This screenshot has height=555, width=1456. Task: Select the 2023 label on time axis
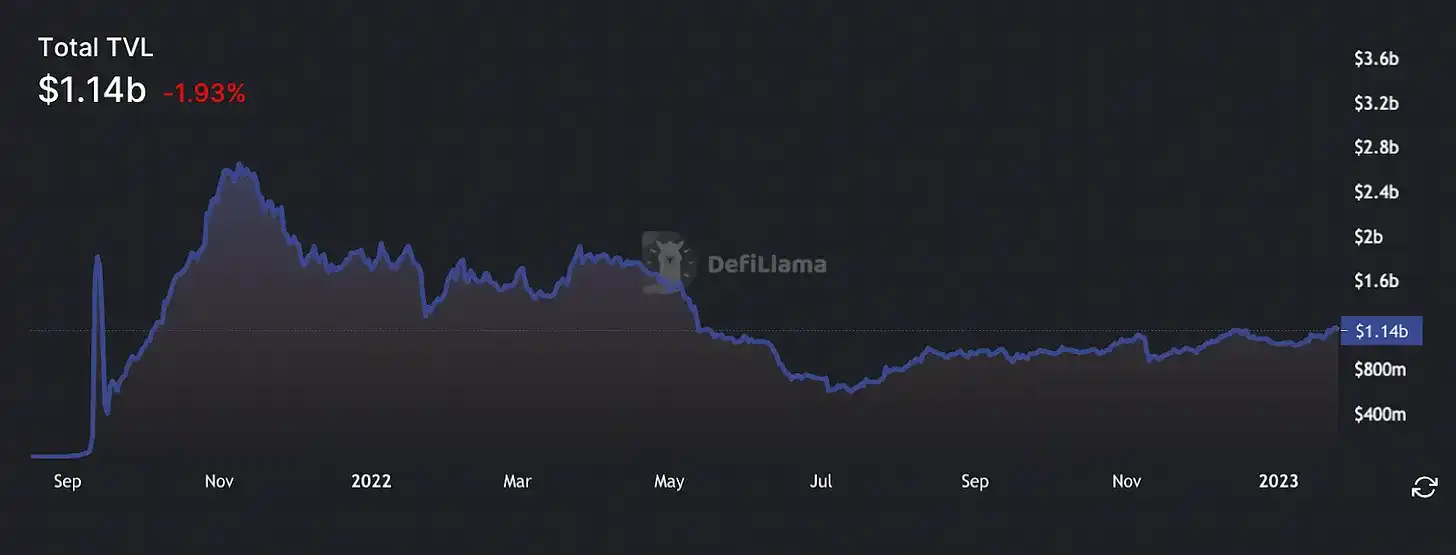tap(1279, 481)
